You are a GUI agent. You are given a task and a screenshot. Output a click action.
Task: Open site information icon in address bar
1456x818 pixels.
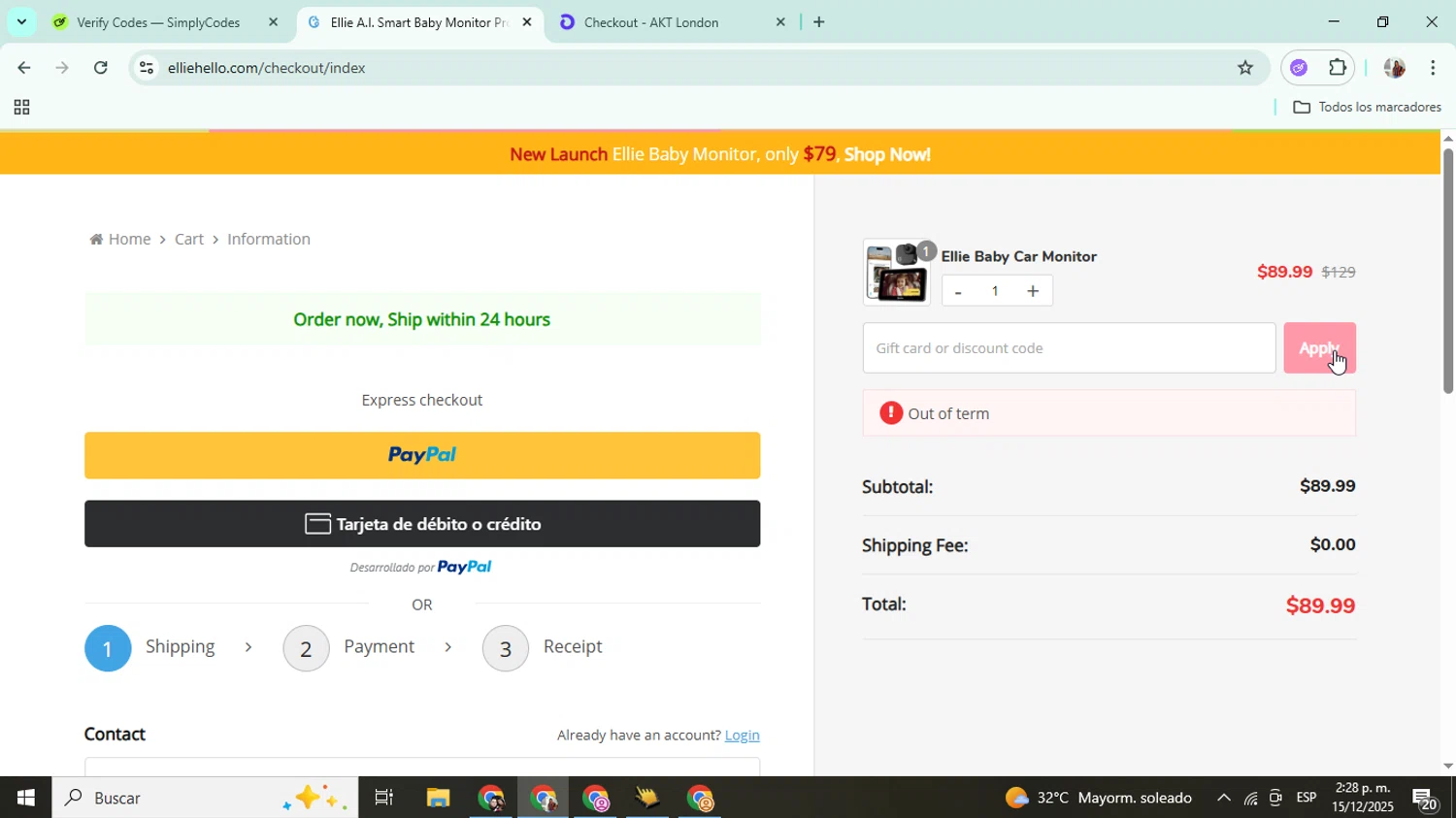[147, 68]
